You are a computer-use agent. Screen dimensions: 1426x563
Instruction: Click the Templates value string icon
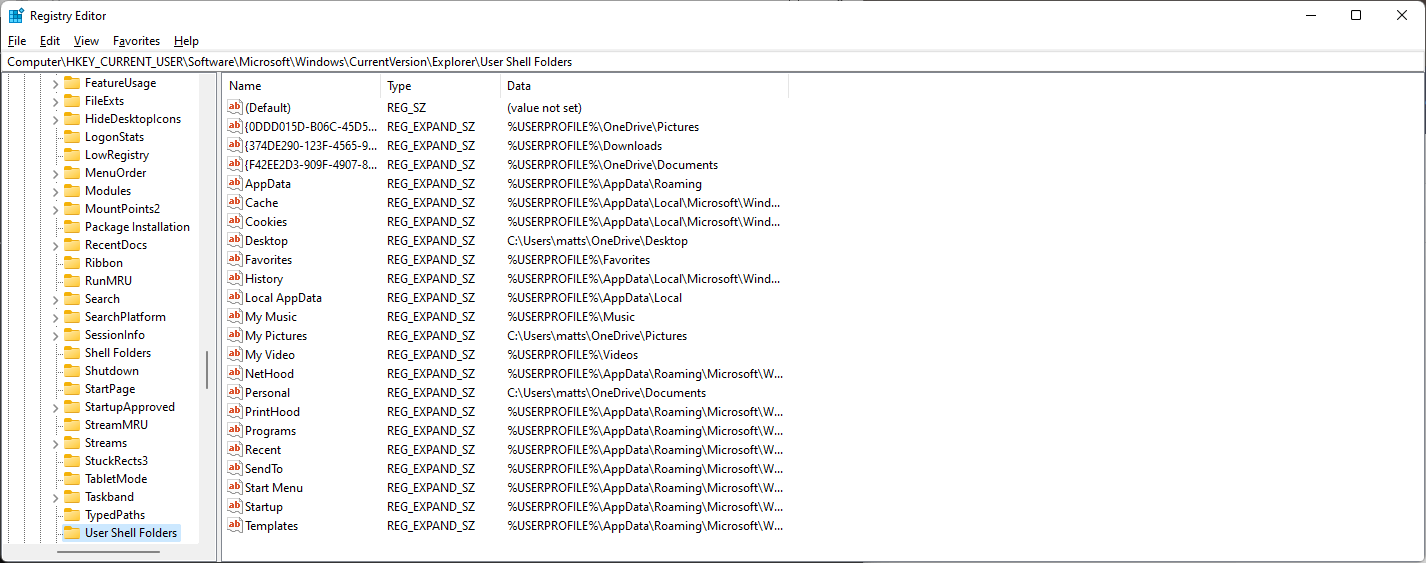tap(235, 525)
